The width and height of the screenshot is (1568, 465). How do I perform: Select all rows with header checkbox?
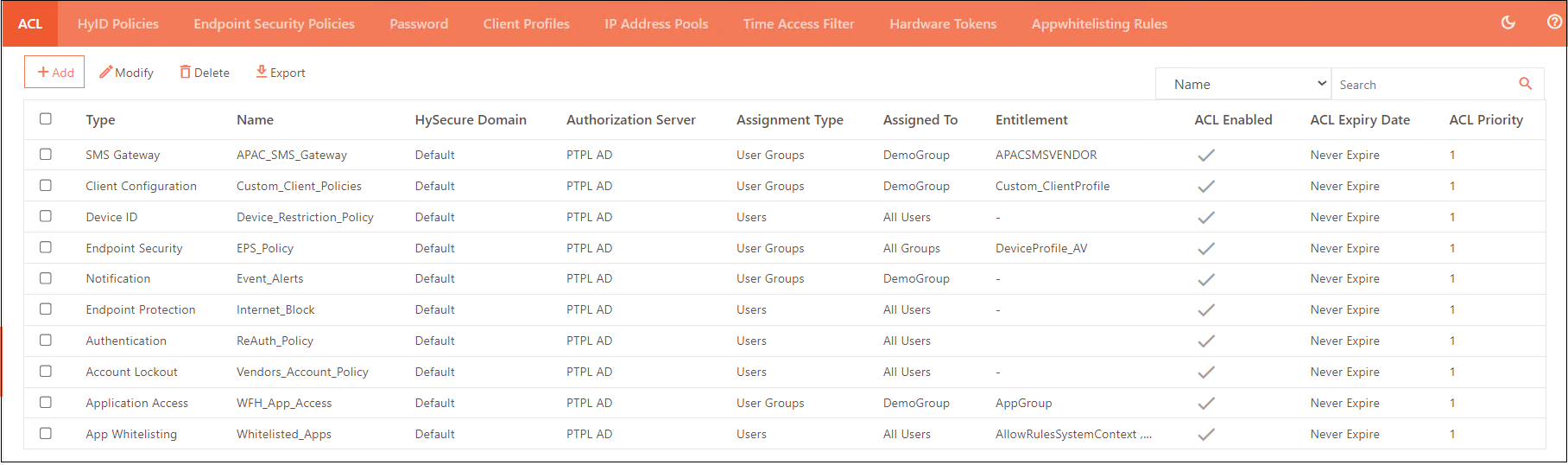click(x=46, y=119)
